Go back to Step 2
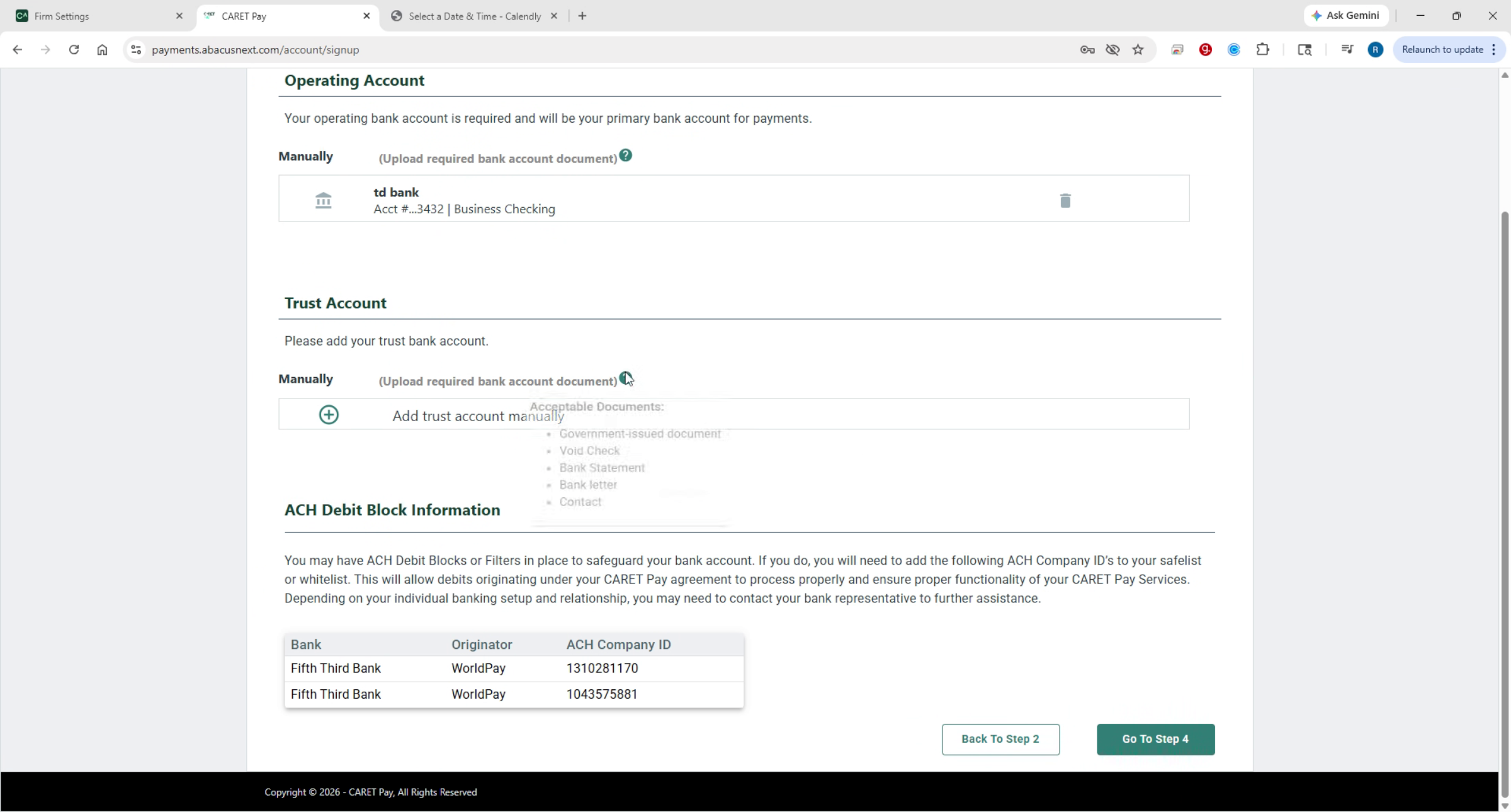 (x=1000, y=739)
